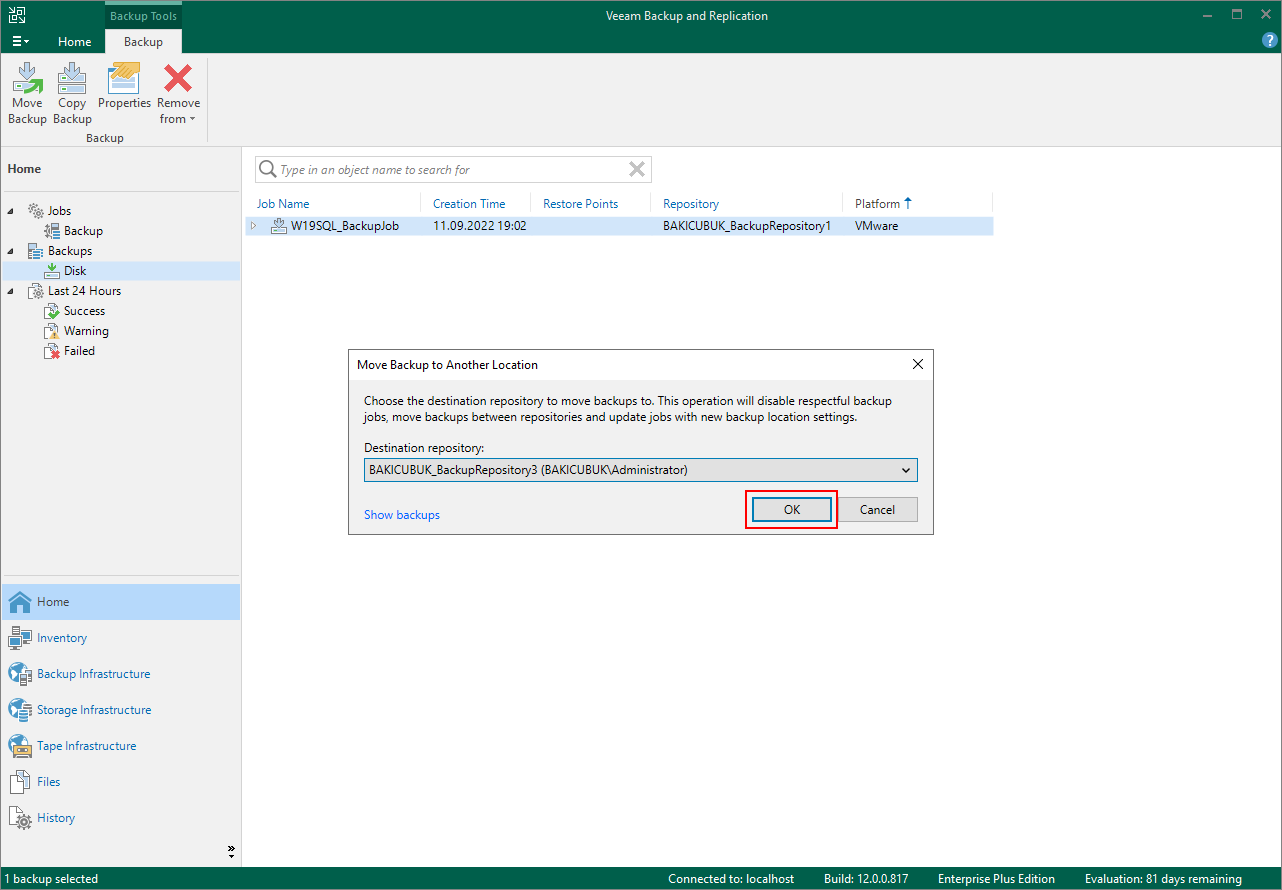Close the Move Backup dialog with X
The width and height of the screenshot is (1282, 890).
(918, 365)
